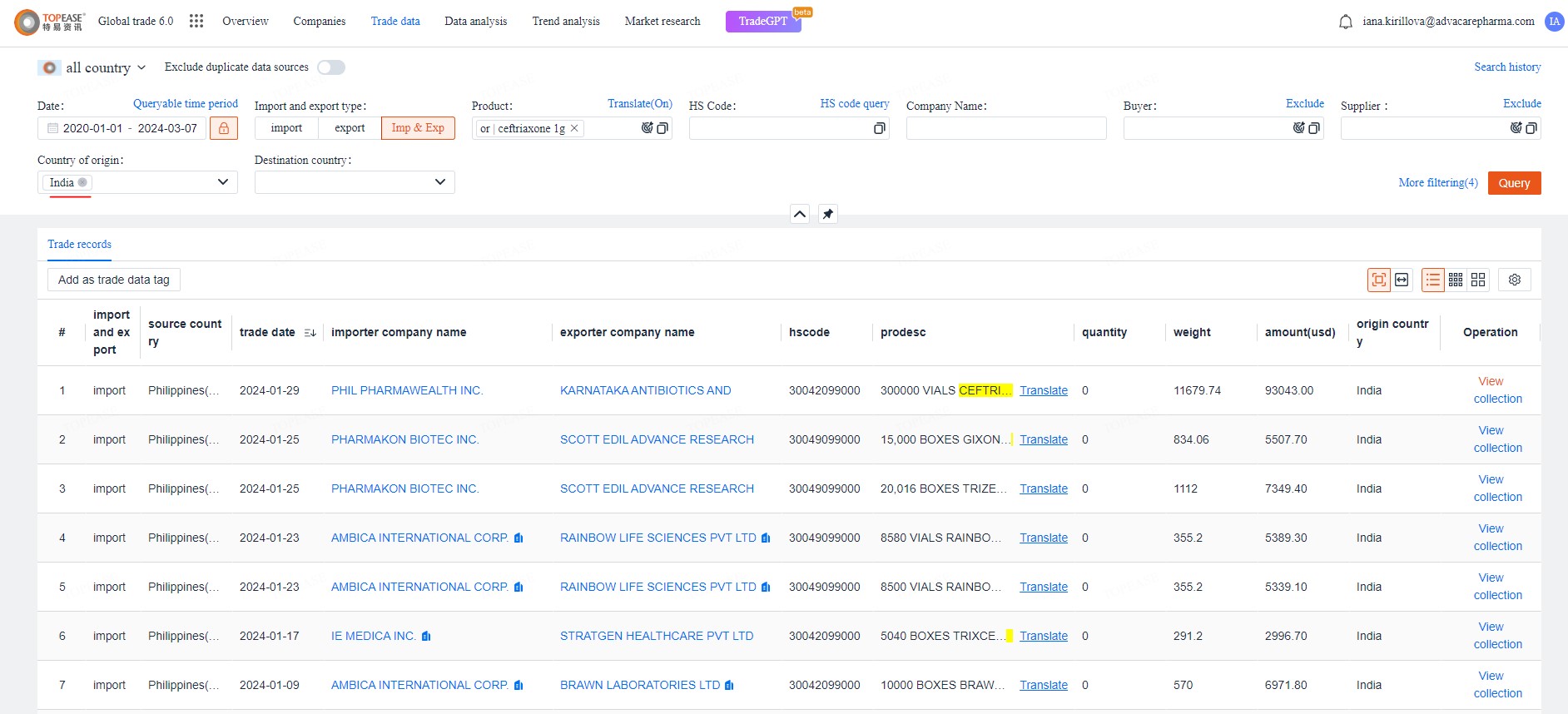This screenshot has height=714, width=1568.
Task: Select the fit-to-frame view icon
Action: [x=1379, y=280]
